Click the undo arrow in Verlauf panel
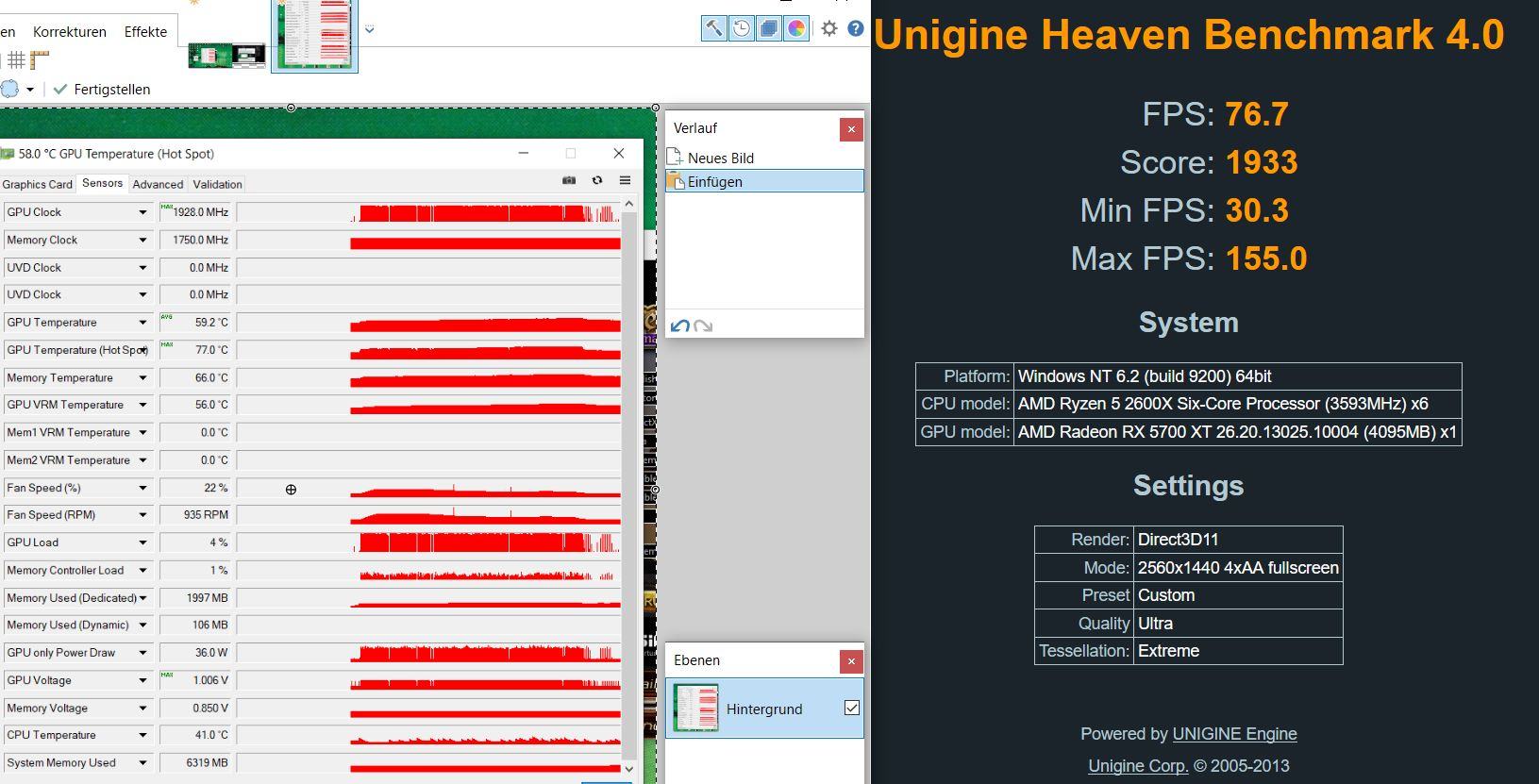1539x784 pixels. (x=679, y=326)
